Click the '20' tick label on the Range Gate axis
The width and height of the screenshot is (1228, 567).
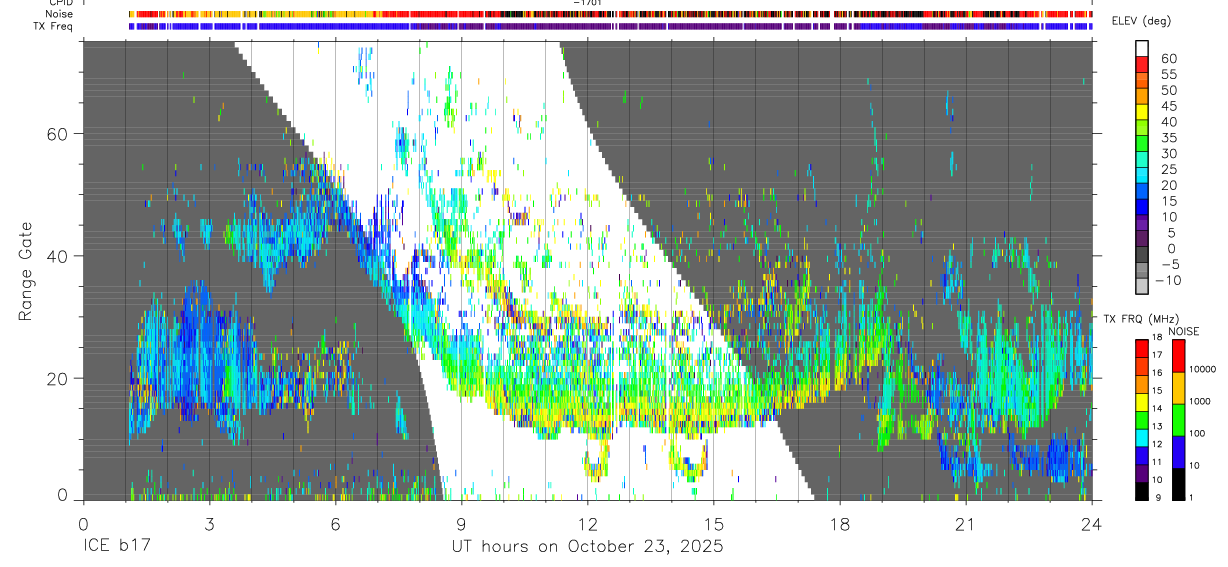59,378
